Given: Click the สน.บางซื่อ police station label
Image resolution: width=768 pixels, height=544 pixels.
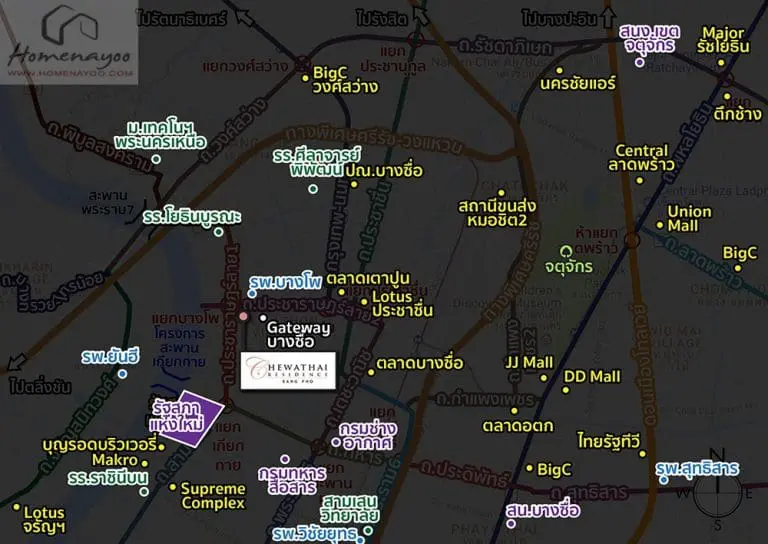Looking at the screenshot, I should click(x=543, y=511).
